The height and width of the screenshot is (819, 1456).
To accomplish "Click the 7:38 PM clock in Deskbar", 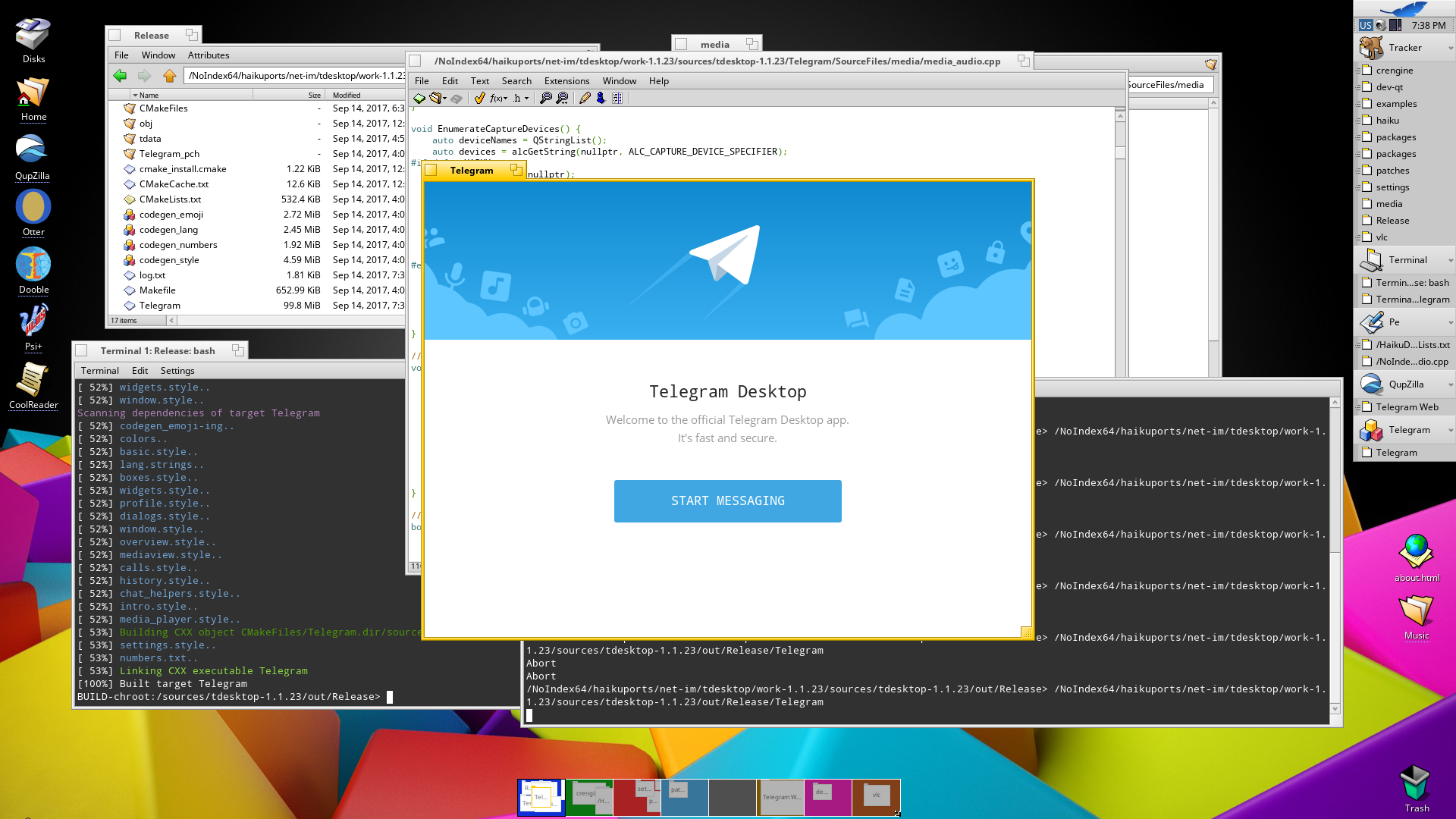I will coord(1429,25).
